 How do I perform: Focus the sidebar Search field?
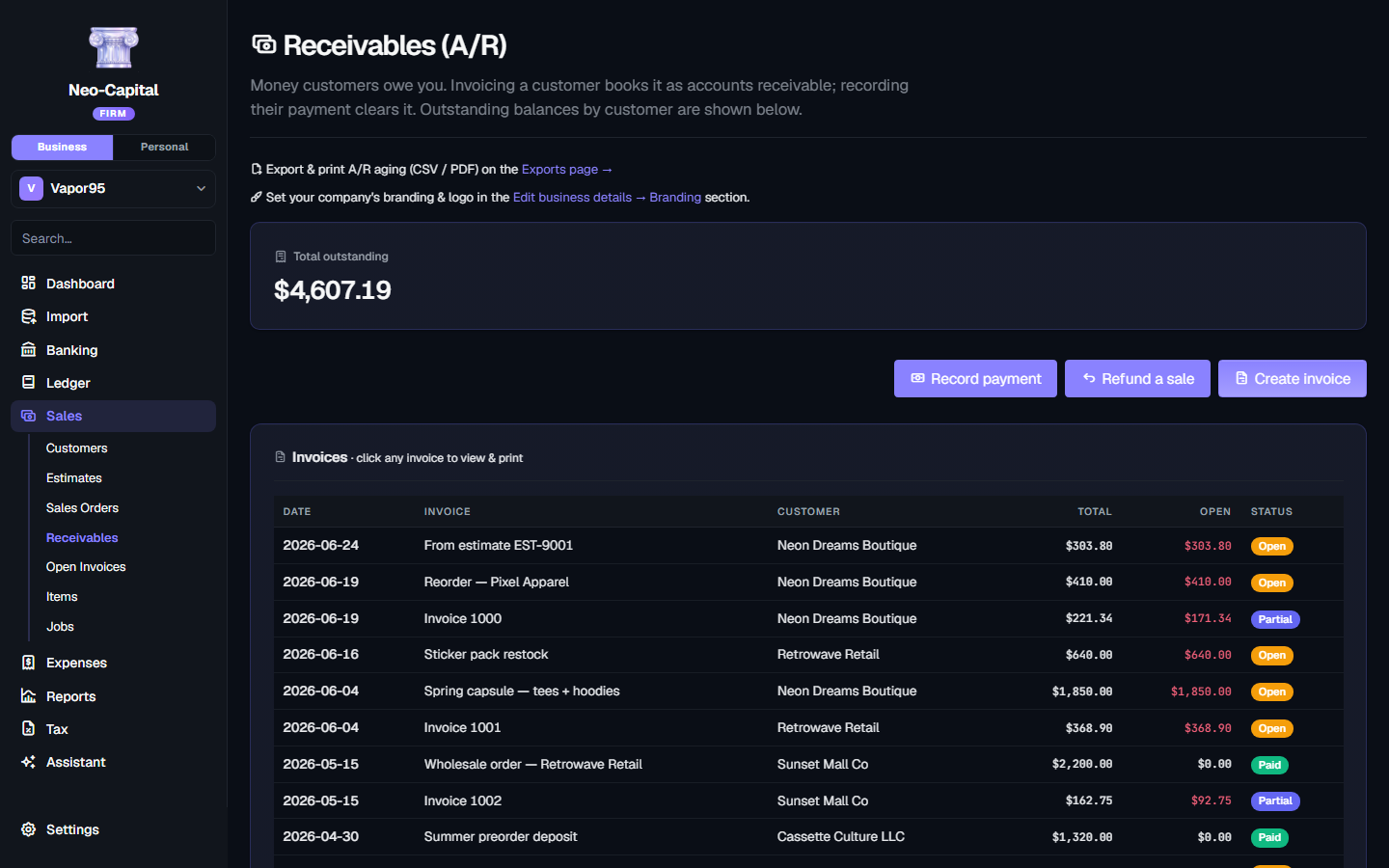(x=113, y=238)
